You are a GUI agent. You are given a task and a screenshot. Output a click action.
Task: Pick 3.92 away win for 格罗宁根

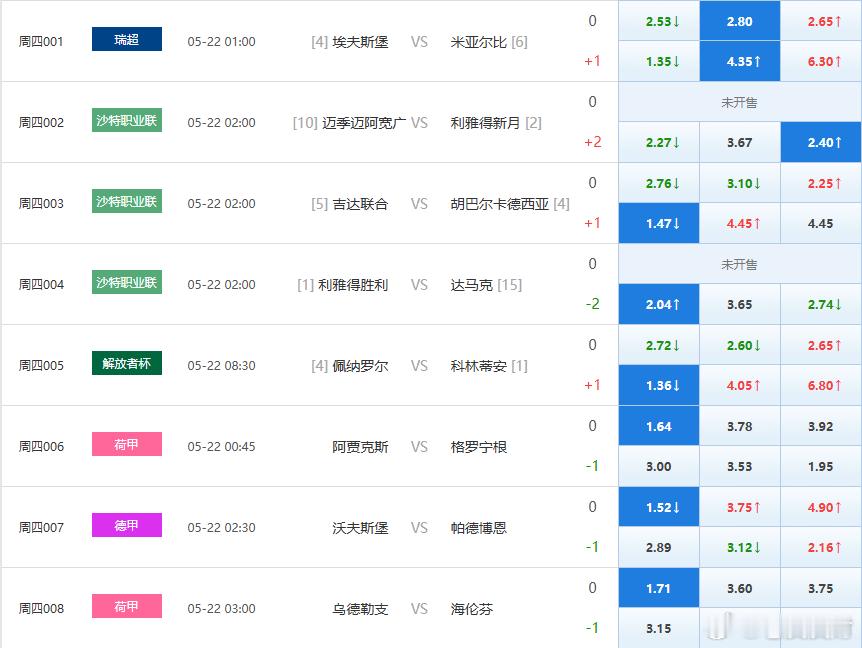(x=821, y=426)
